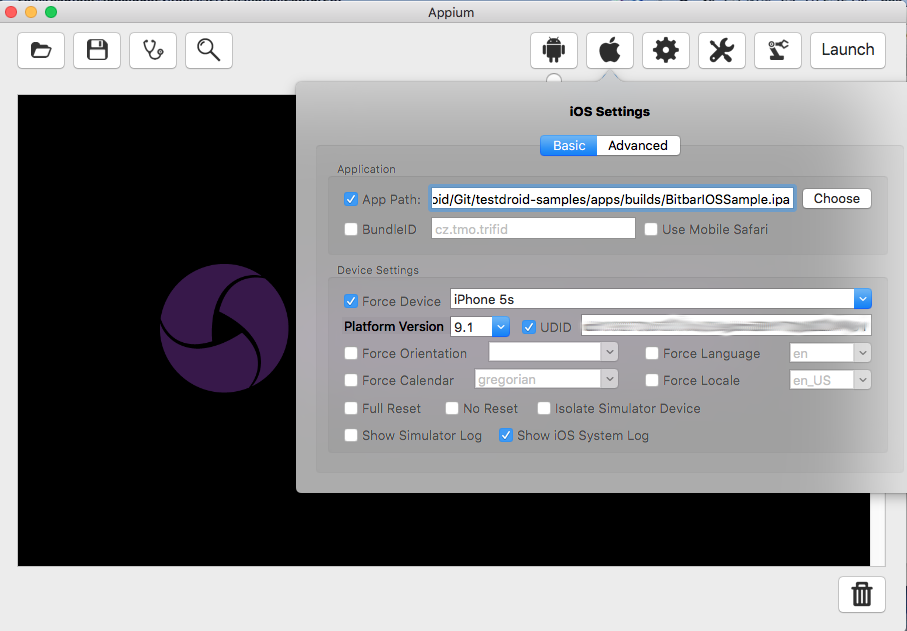
Task: Click the BundleID input field
Action: coord(533,229)
